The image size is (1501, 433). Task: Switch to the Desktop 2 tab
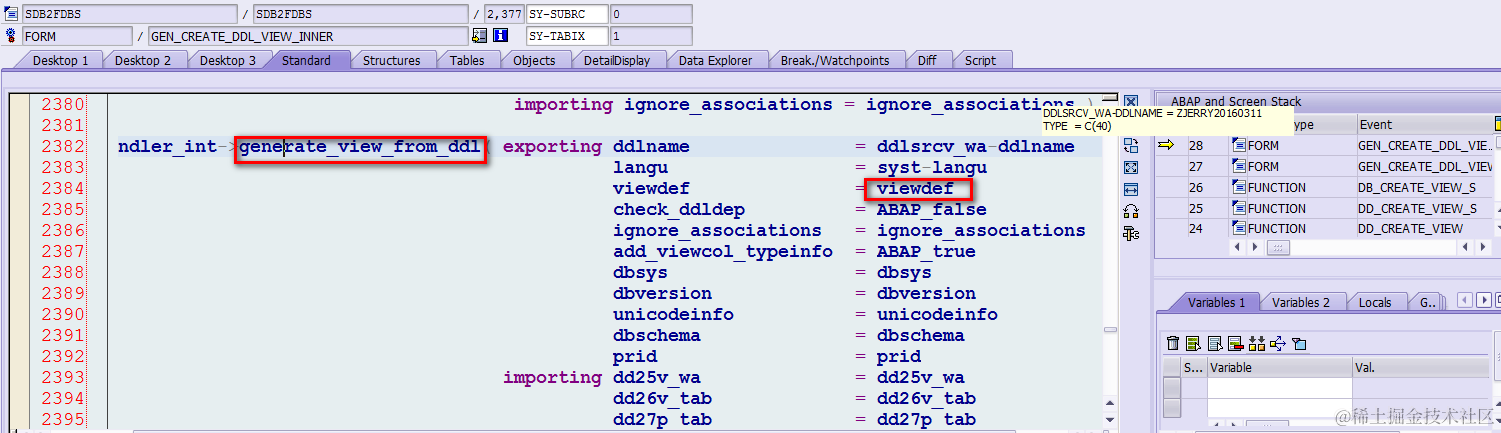143,60
